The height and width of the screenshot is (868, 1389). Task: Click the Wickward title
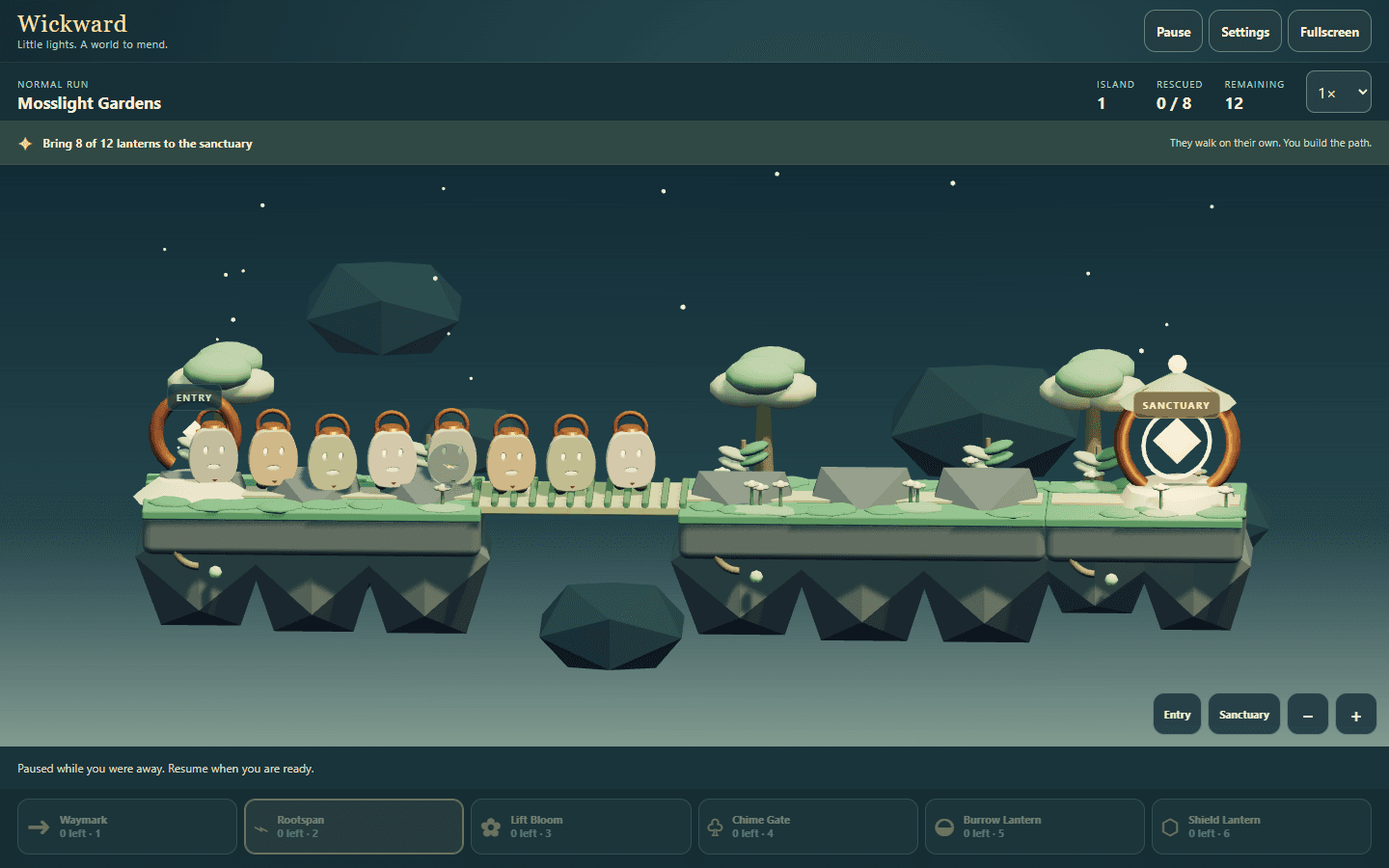[72, 23]
